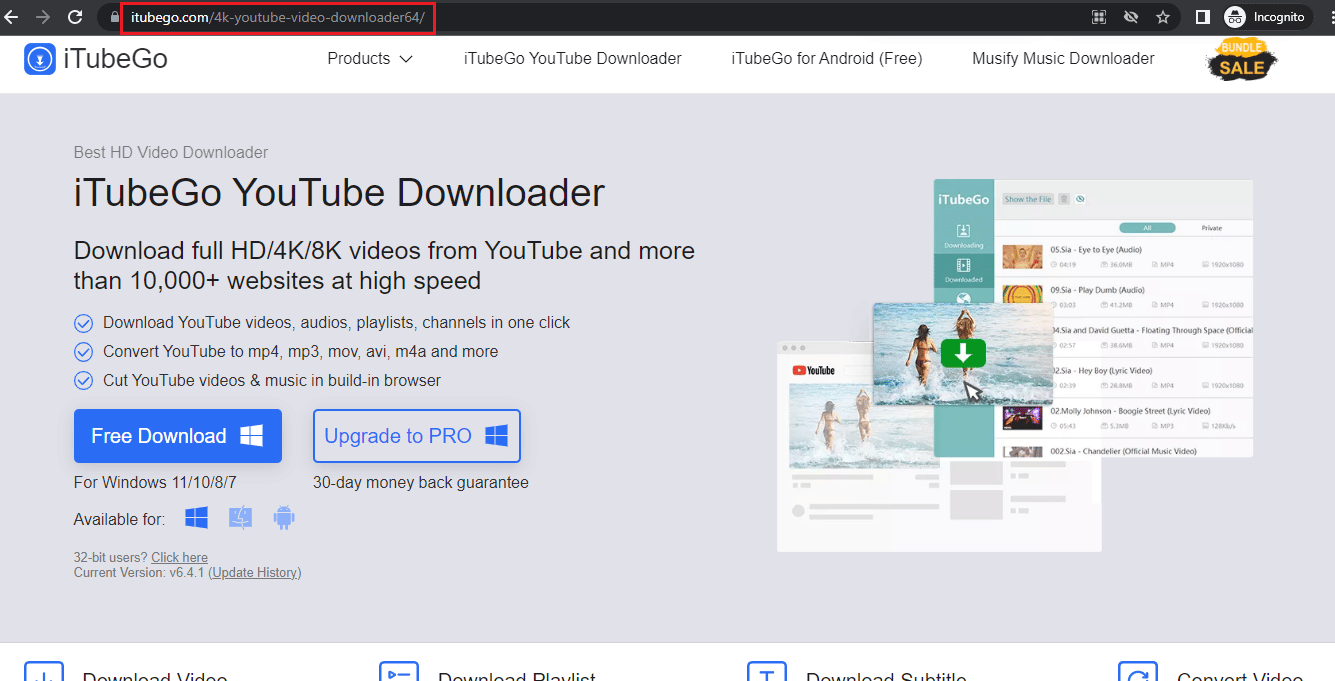Bookmark this page with the star
This screenshot has width=1335, height=681.
tap(1163, 17)
